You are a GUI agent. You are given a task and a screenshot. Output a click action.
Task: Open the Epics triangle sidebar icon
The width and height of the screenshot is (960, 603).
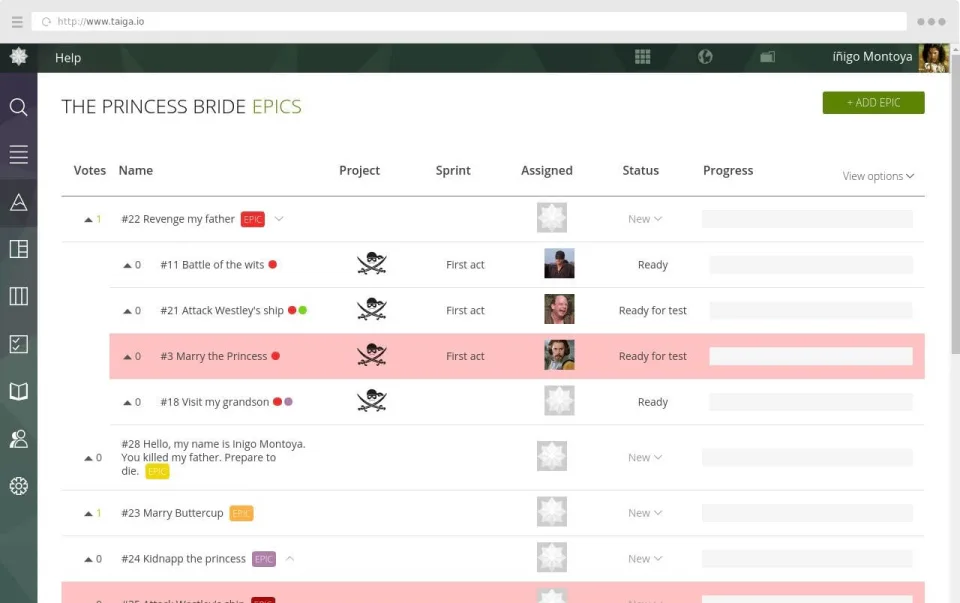18,202
